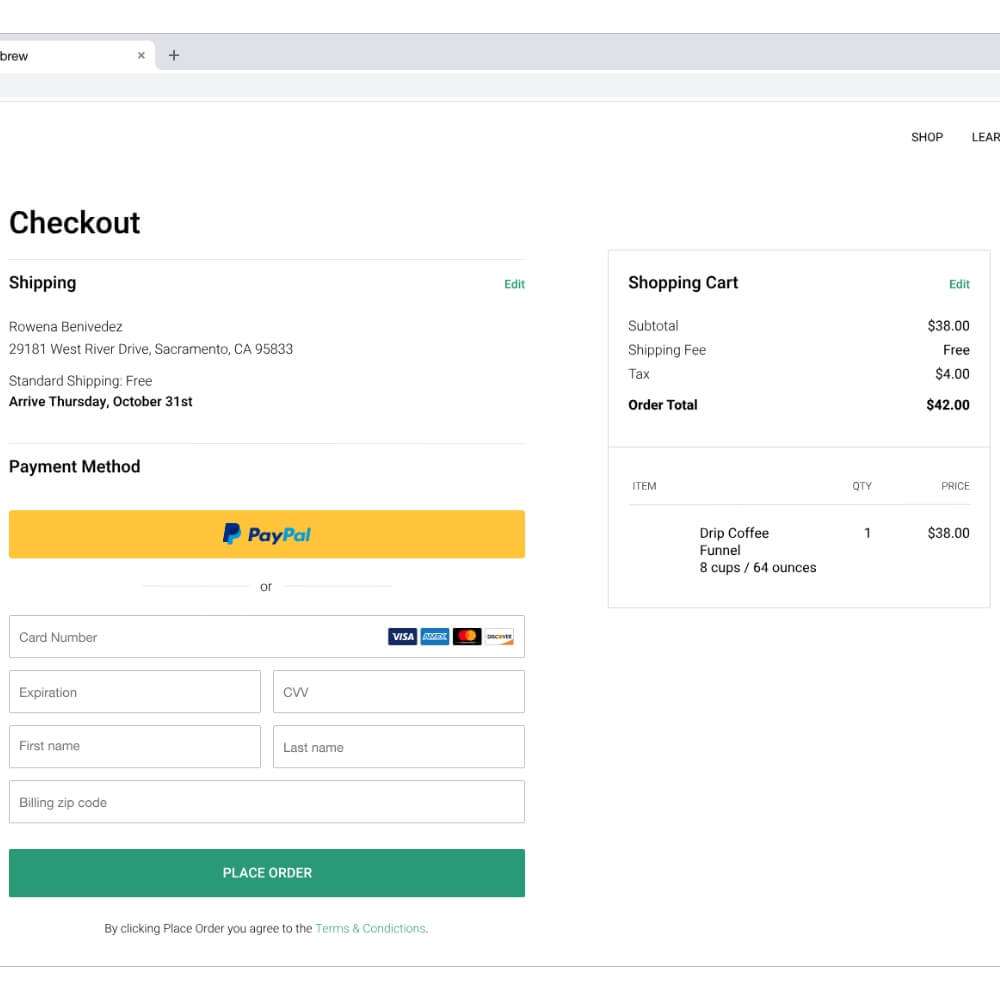The width and height of the screenshot is (1000, 1000).
Task: Select the CVV input field
Action: pyautogui.click(x=398, y=692)
